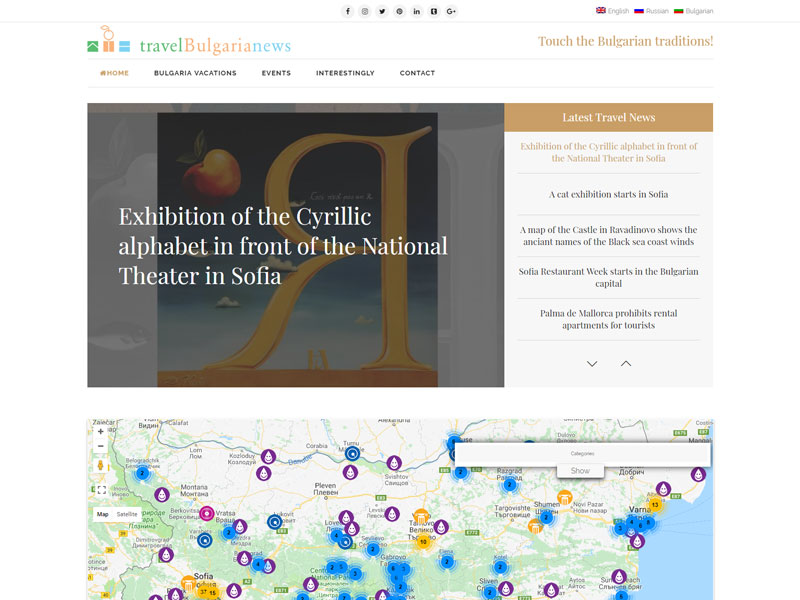Click the travelBulgarianews logo

pos(189,41)
